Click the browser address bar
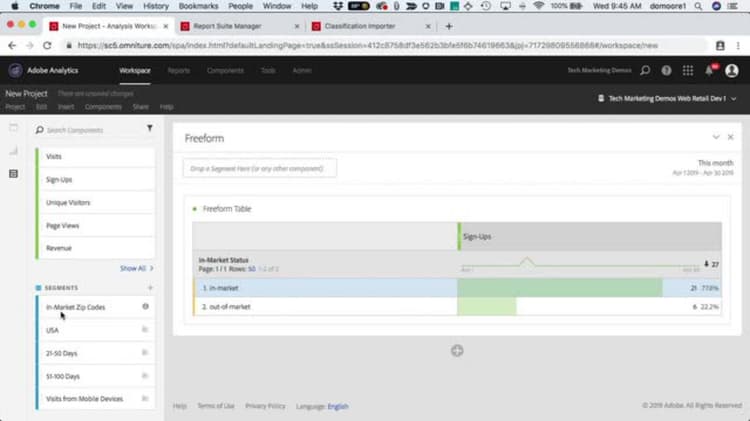 (385, 45)
